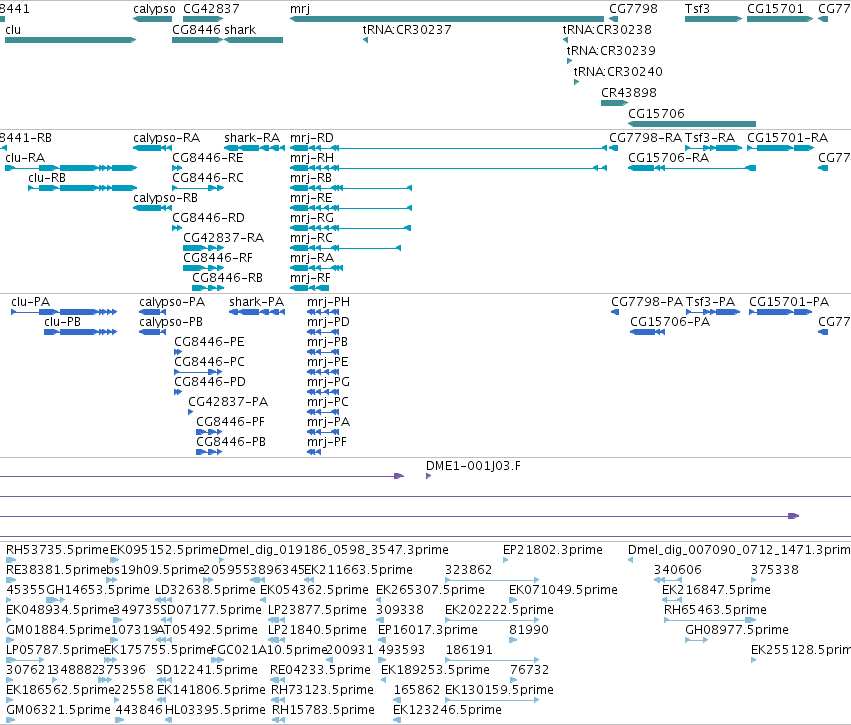Select the Tsf3-PA protein label
The width and height of the screenshot is (851, 725).
pyautogui.click(x=710, y=302)
